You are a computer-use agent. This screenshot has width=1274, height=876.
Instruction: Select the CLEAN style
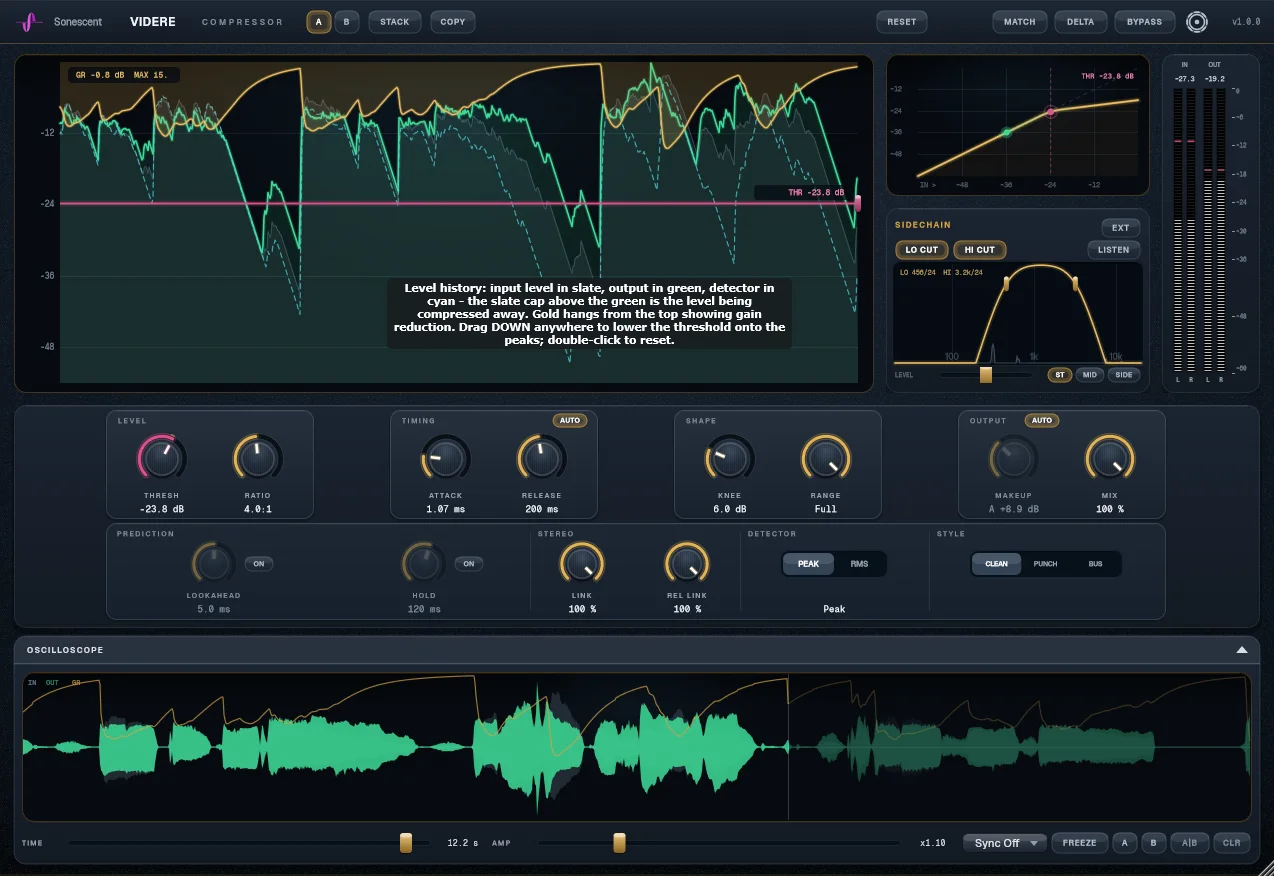click(997, 564)
